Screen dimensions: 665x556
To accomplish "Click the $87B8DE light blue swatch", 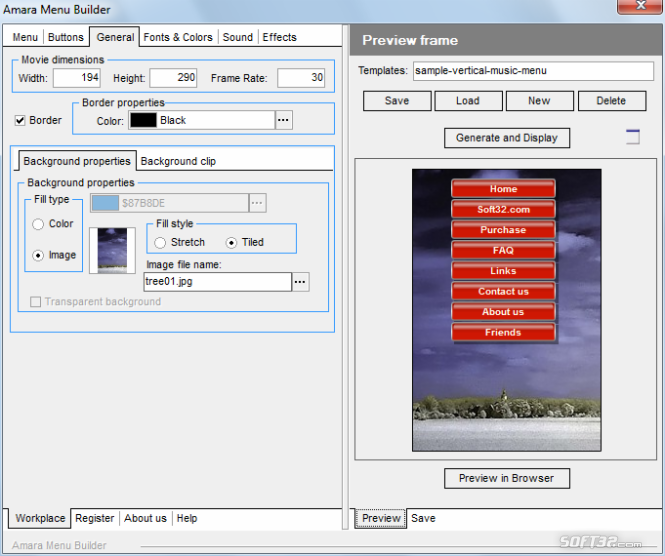I will 105,203.
